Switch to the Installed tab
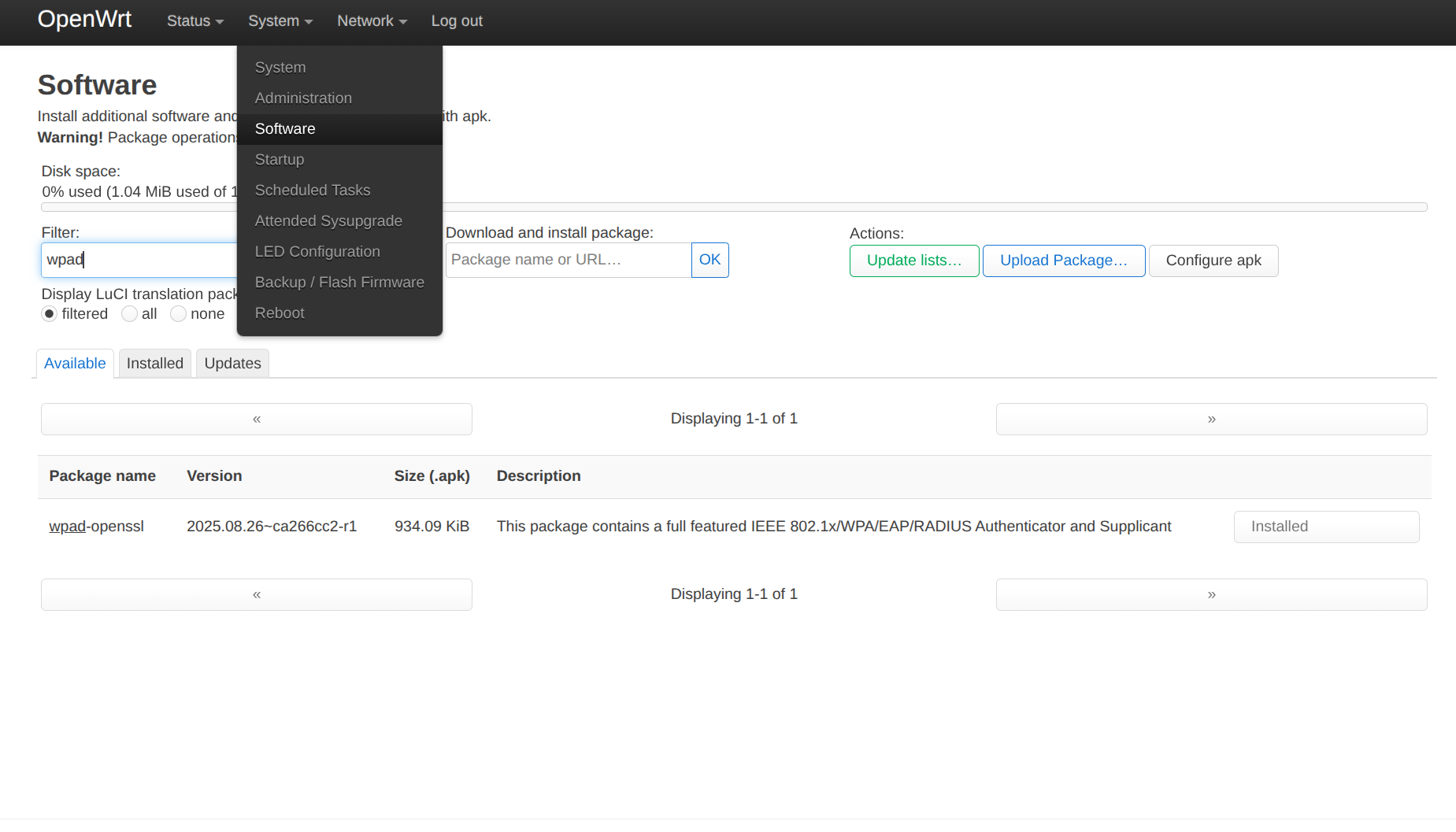1456x832 pixels. pyautogui.click(x=155, y=364)
